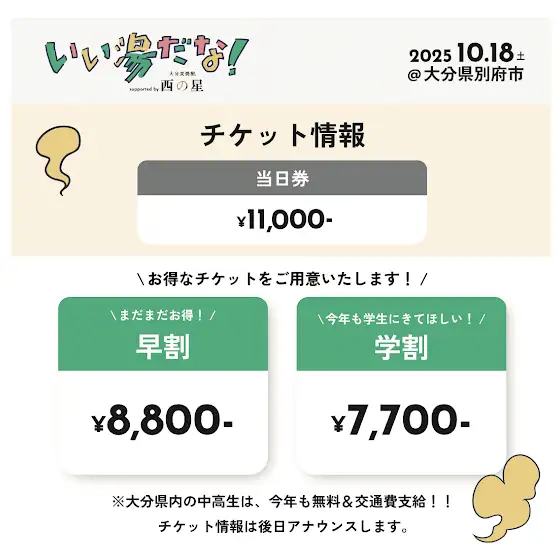Click the チケット情報は後日アナウンスします line
Screen dimensions: 560x560
283,526
